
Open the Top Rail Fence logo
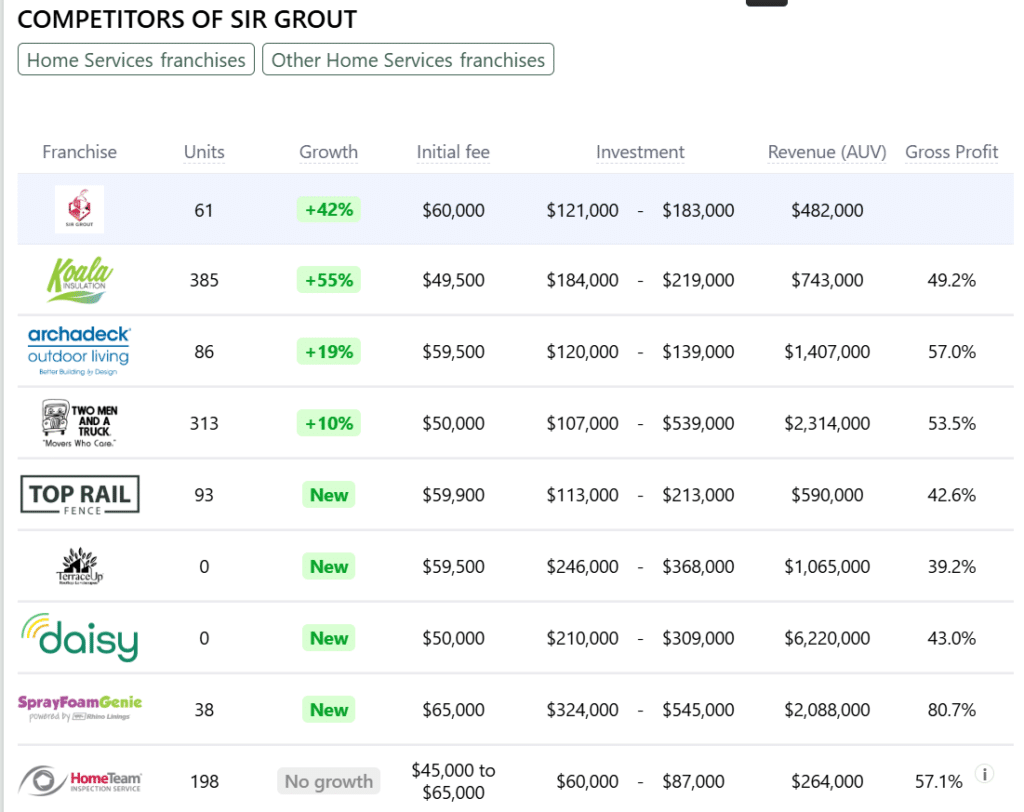click(x=80, y=495)
